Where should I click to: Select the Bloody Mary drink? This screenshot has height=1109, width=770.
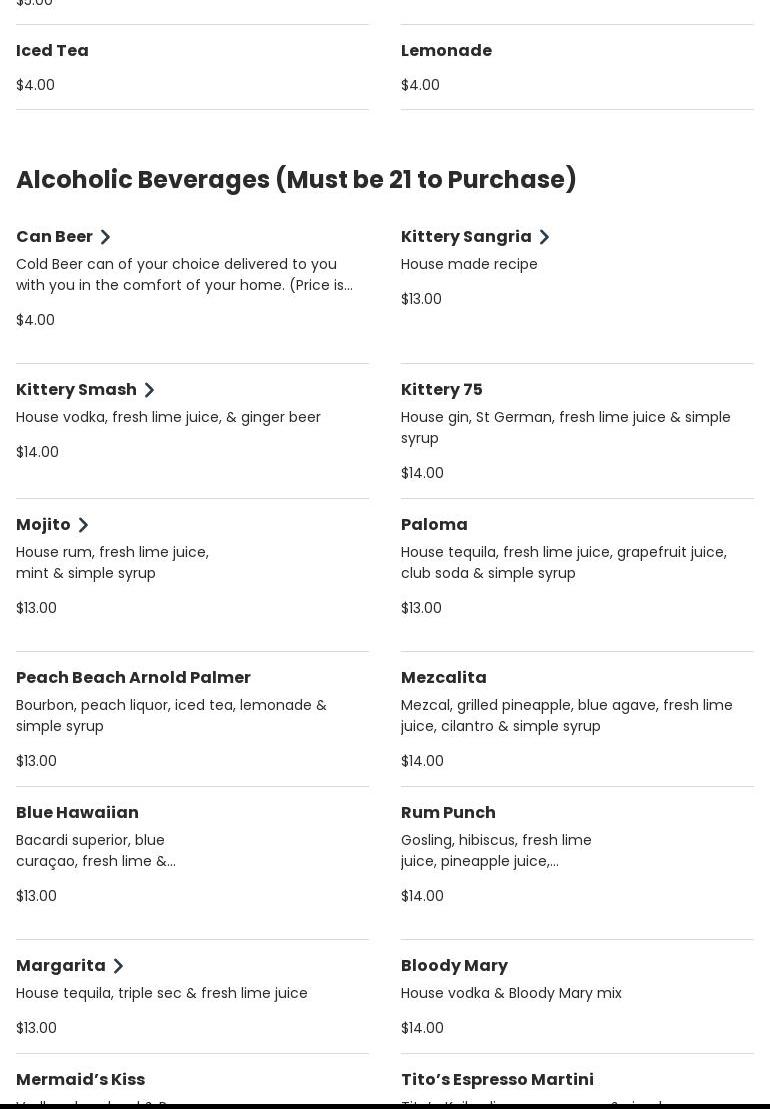577,997
